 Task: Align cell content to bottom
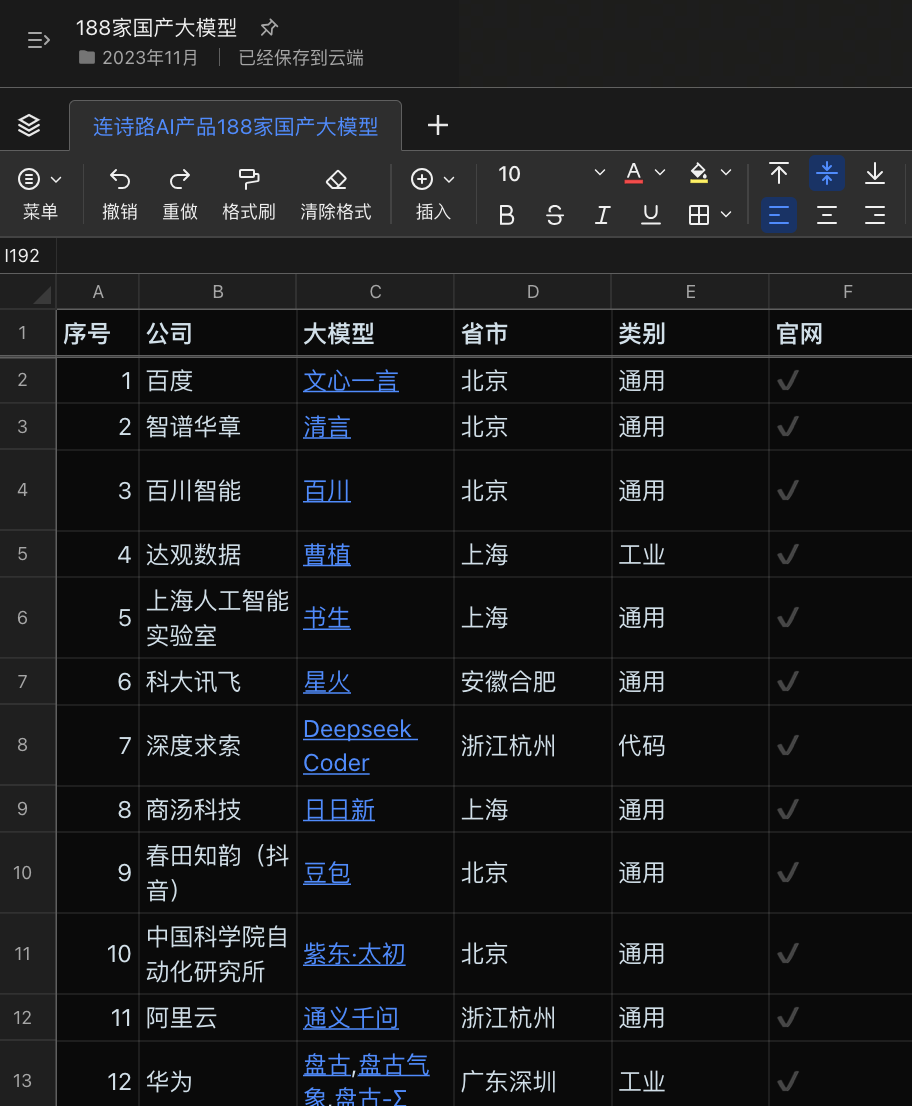[x=875, y=173]
